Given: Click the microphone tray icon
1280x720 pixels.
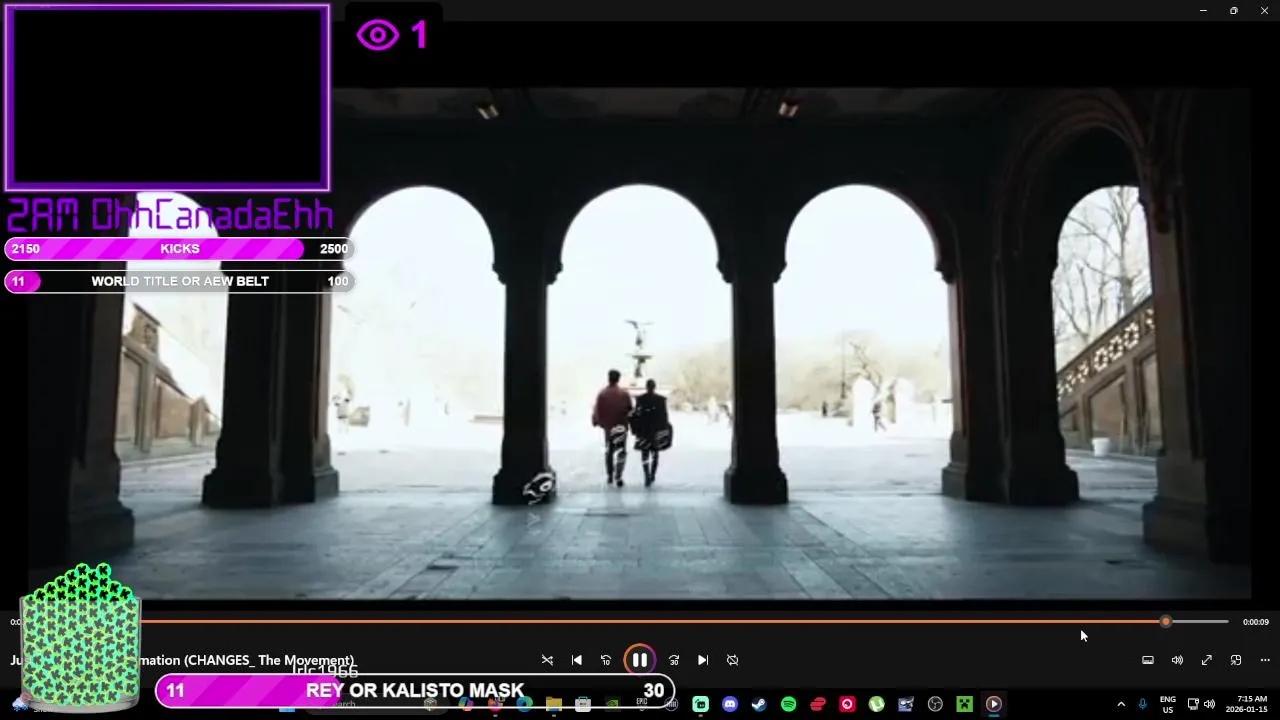Looking at the screenshot, I should point(1142,704).
